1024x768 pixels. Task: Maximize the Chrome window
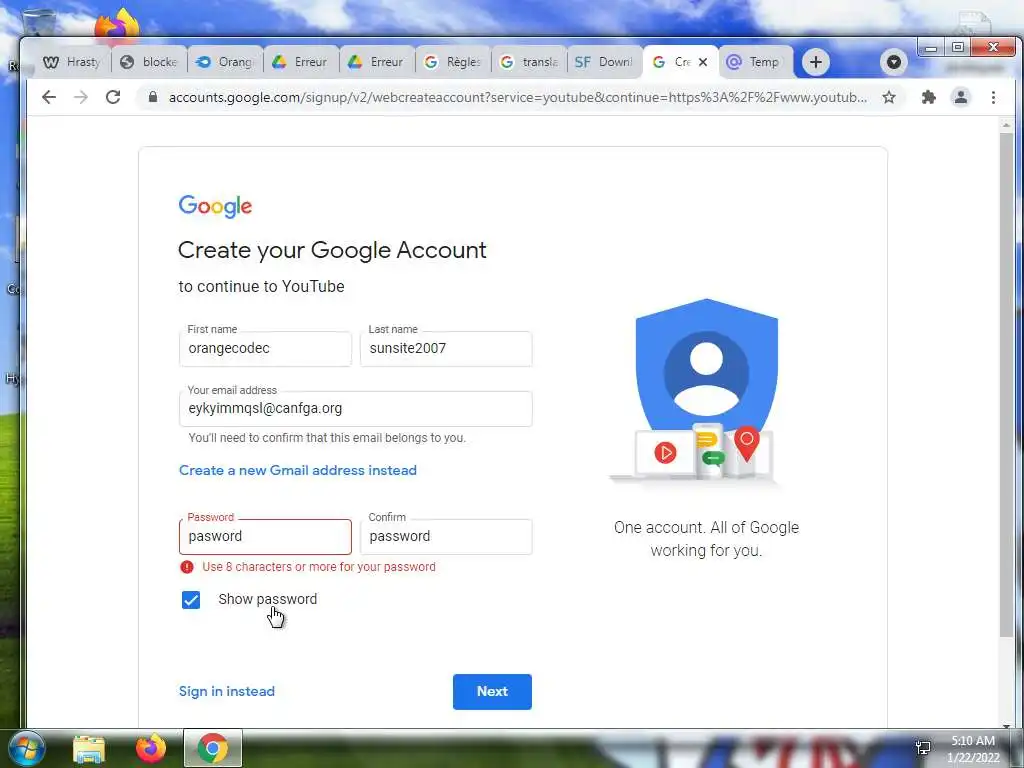[957, 47]
